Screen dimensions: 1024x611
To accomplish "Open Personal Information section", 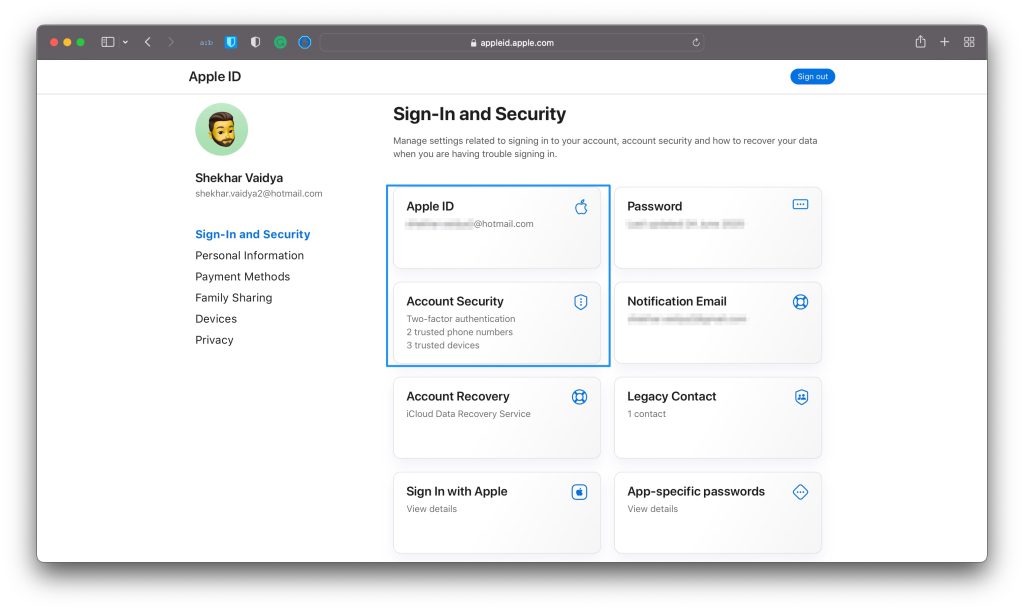I will pos(249,255).
